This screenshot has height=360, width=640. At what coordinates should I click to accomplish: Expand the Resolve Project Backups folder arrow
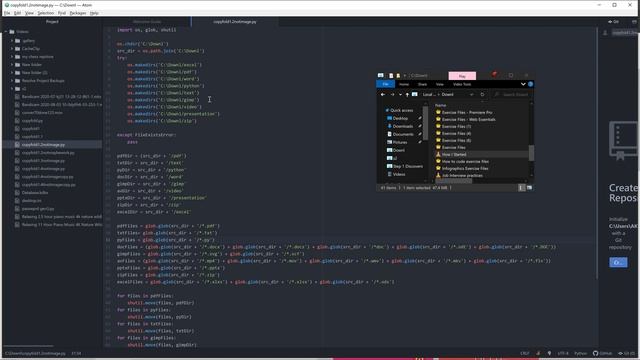point(12,81)
